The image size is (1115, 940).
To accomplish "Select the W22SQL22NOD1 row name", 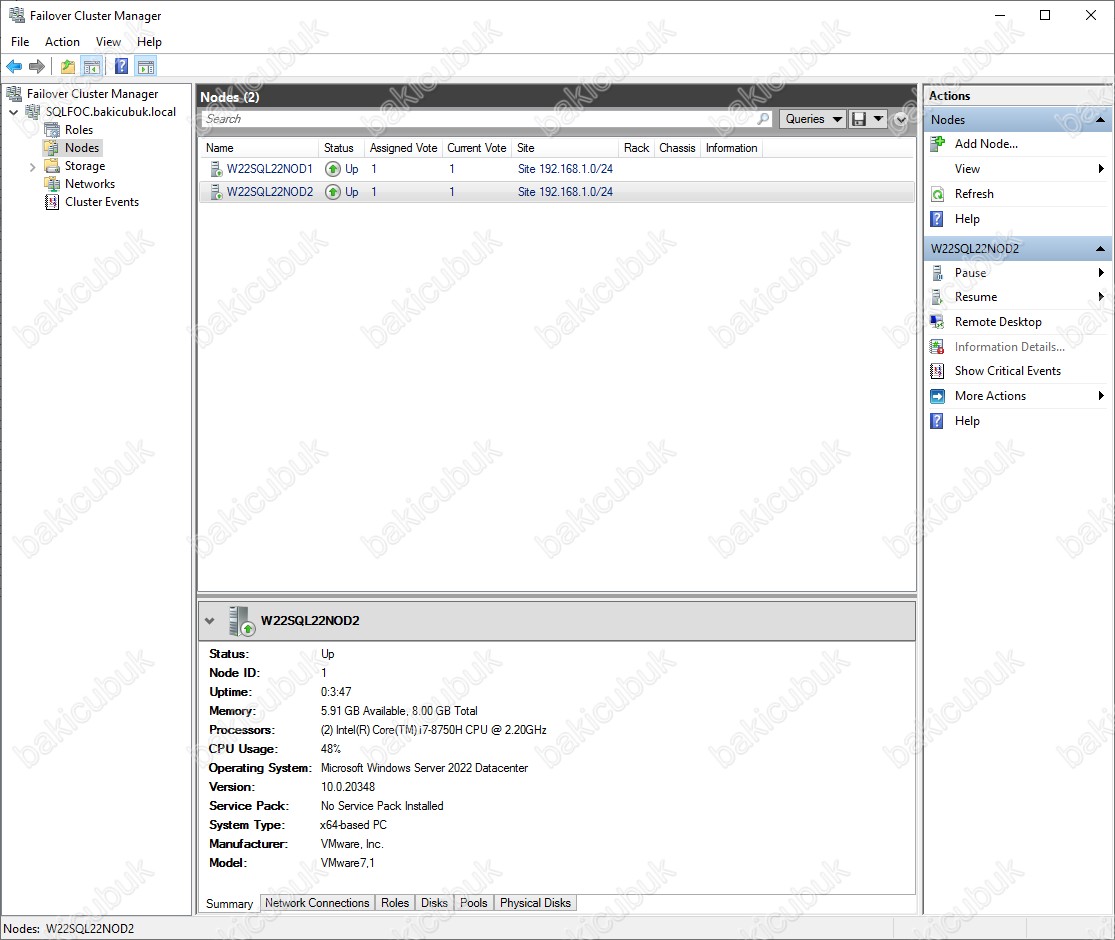I will pyautogui.click(x=270, y=169).
